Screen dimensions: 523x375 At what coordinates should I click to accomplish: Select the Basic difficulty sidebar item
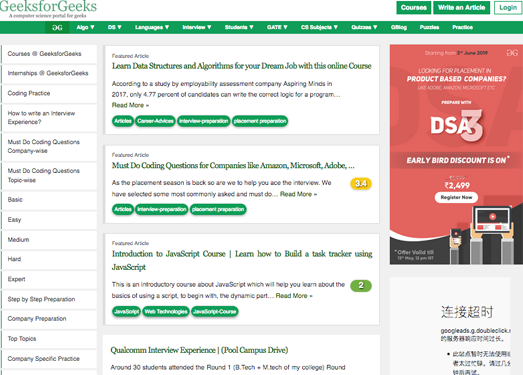click(49, 200)
